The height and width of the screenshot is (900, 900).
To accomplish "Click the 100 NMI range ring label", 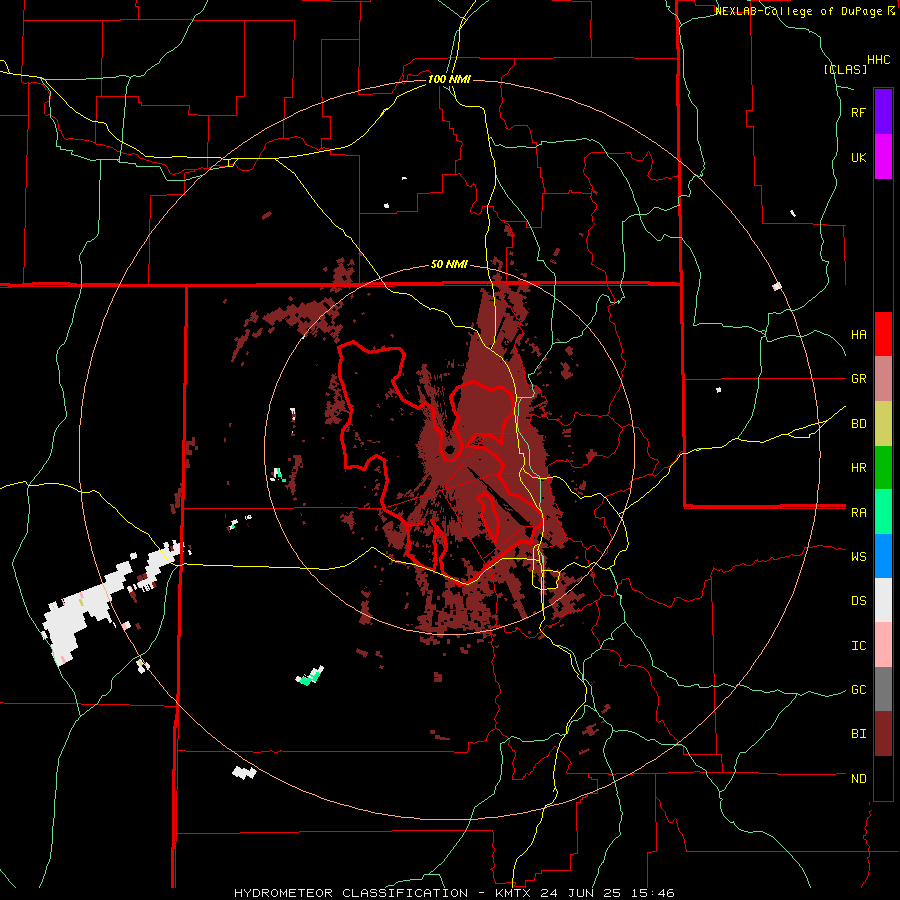I will click(449, 79).
